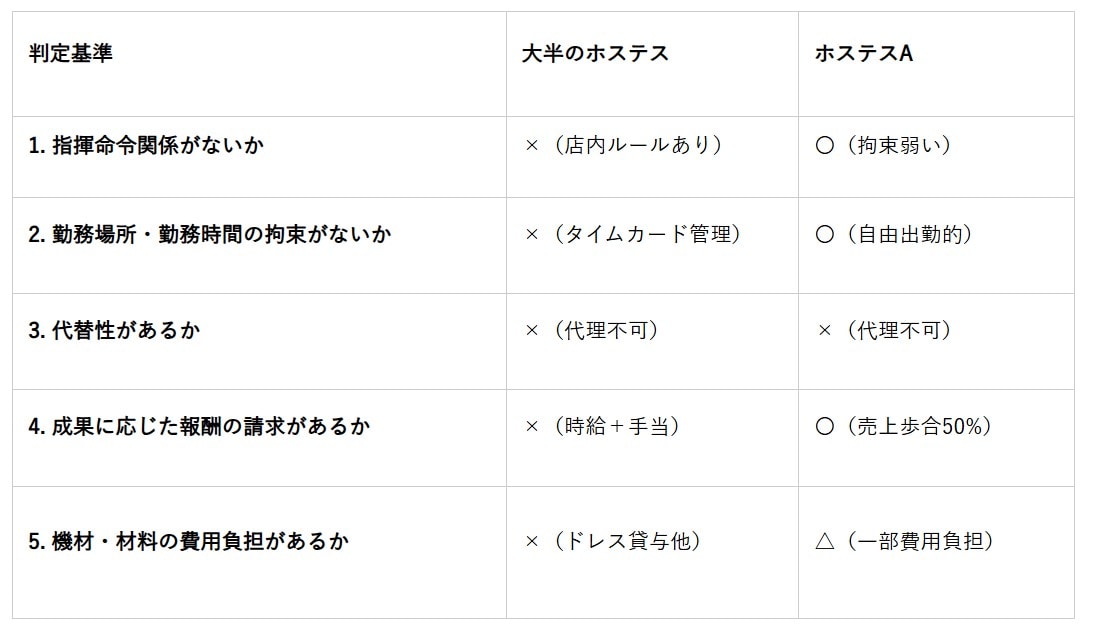Select row 3. 代替性があるか

point(114,330)
